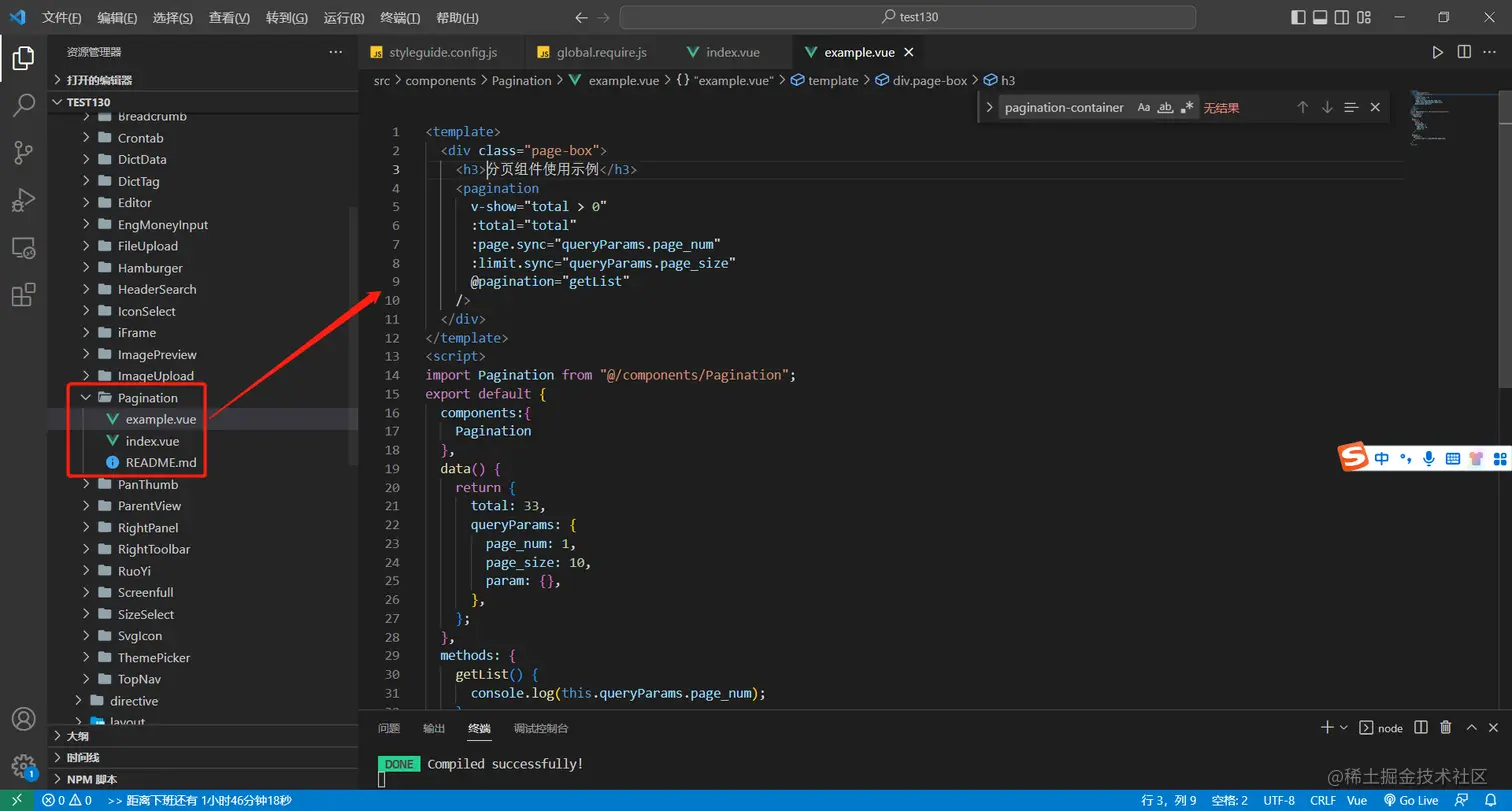Viewport: 1512px width, 811px height.
Task: Open the Explorer panel more actions ellipsis
Action: click(x=335, y=52)
